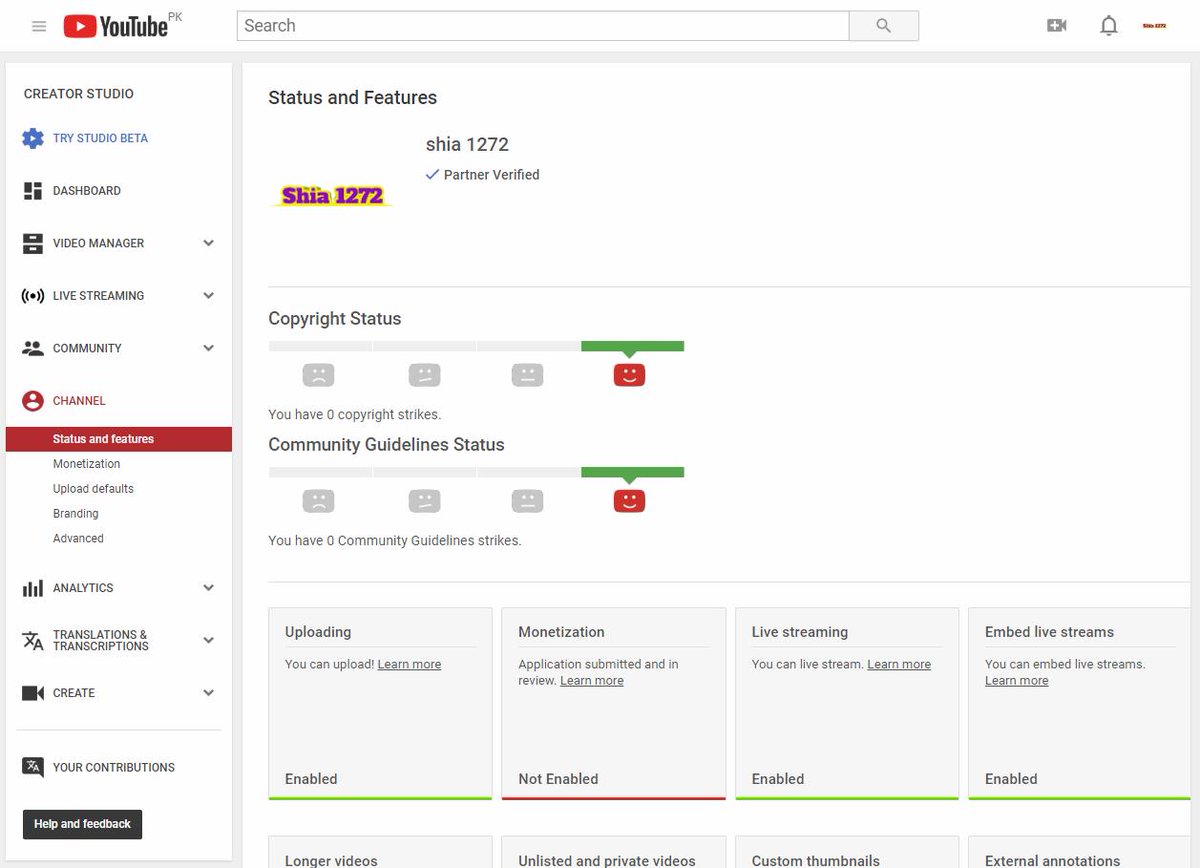Open the Shia 1272 account avatar
The width and height of the screenshot is (1200, 868).
tap(1154, 26)
